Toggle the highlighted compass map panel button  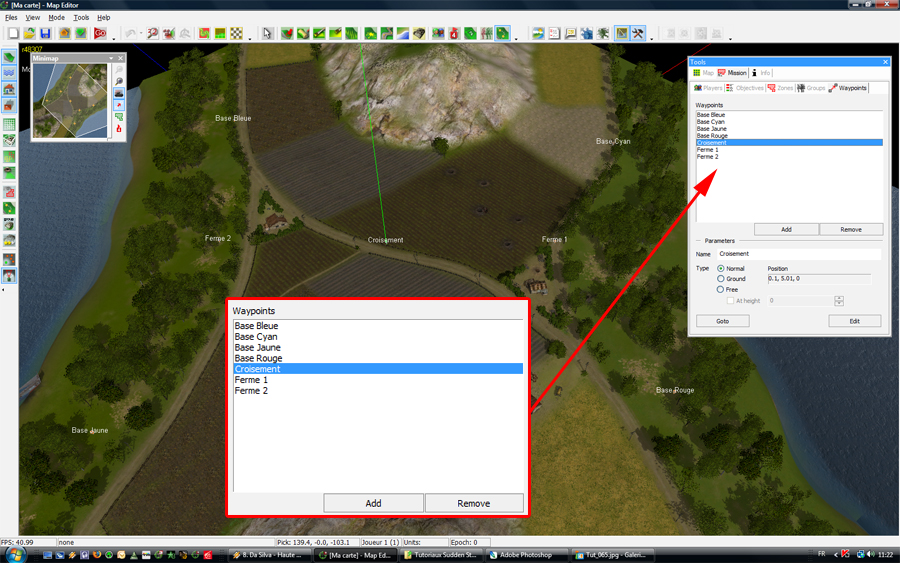point(622,33)
